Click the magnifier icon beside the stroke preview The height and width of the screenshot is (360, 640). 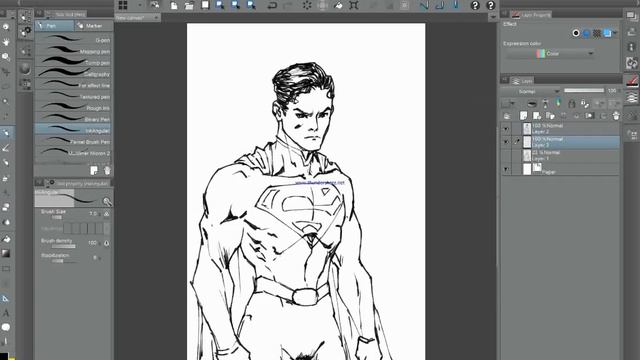(107, 201)
